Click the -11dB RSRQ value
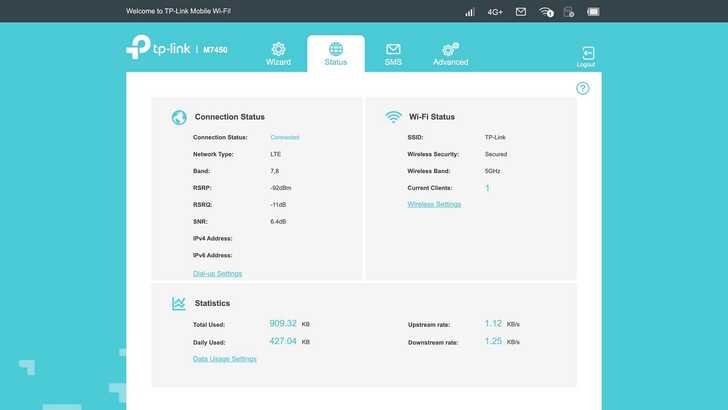The image size is (728, 410). click(278, 205)
